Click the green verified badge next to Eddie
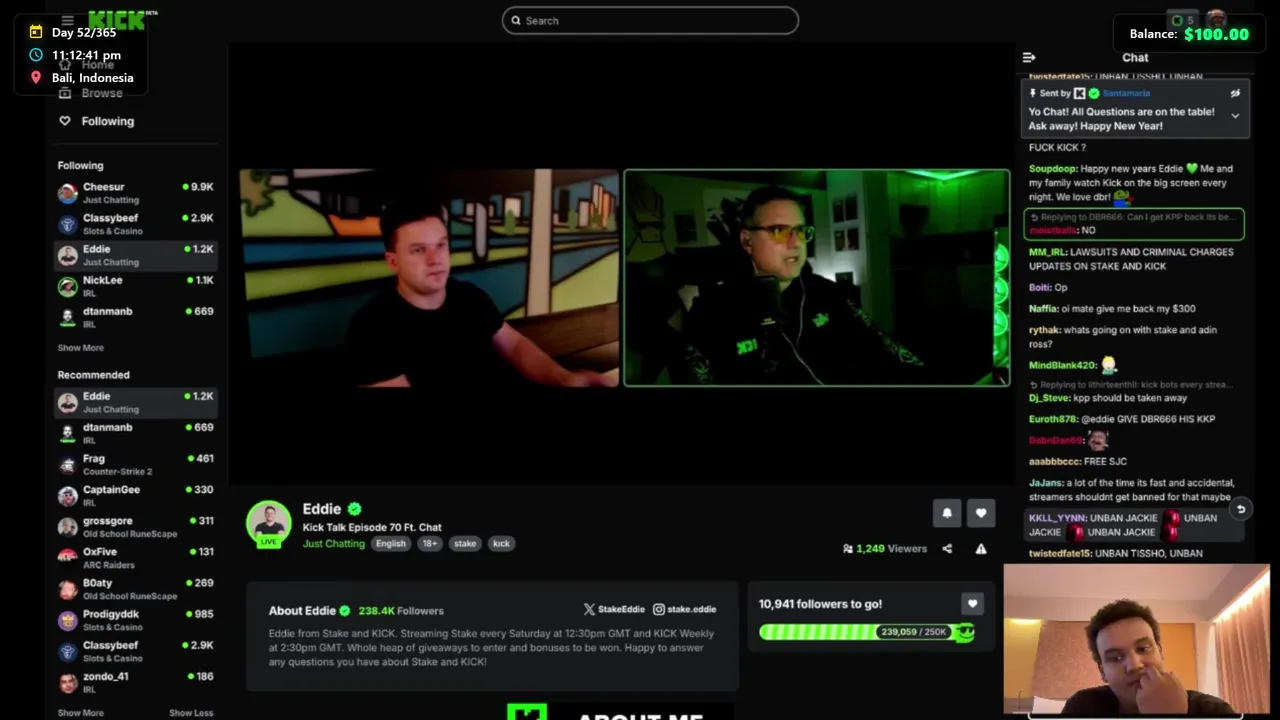 (354, 509)
